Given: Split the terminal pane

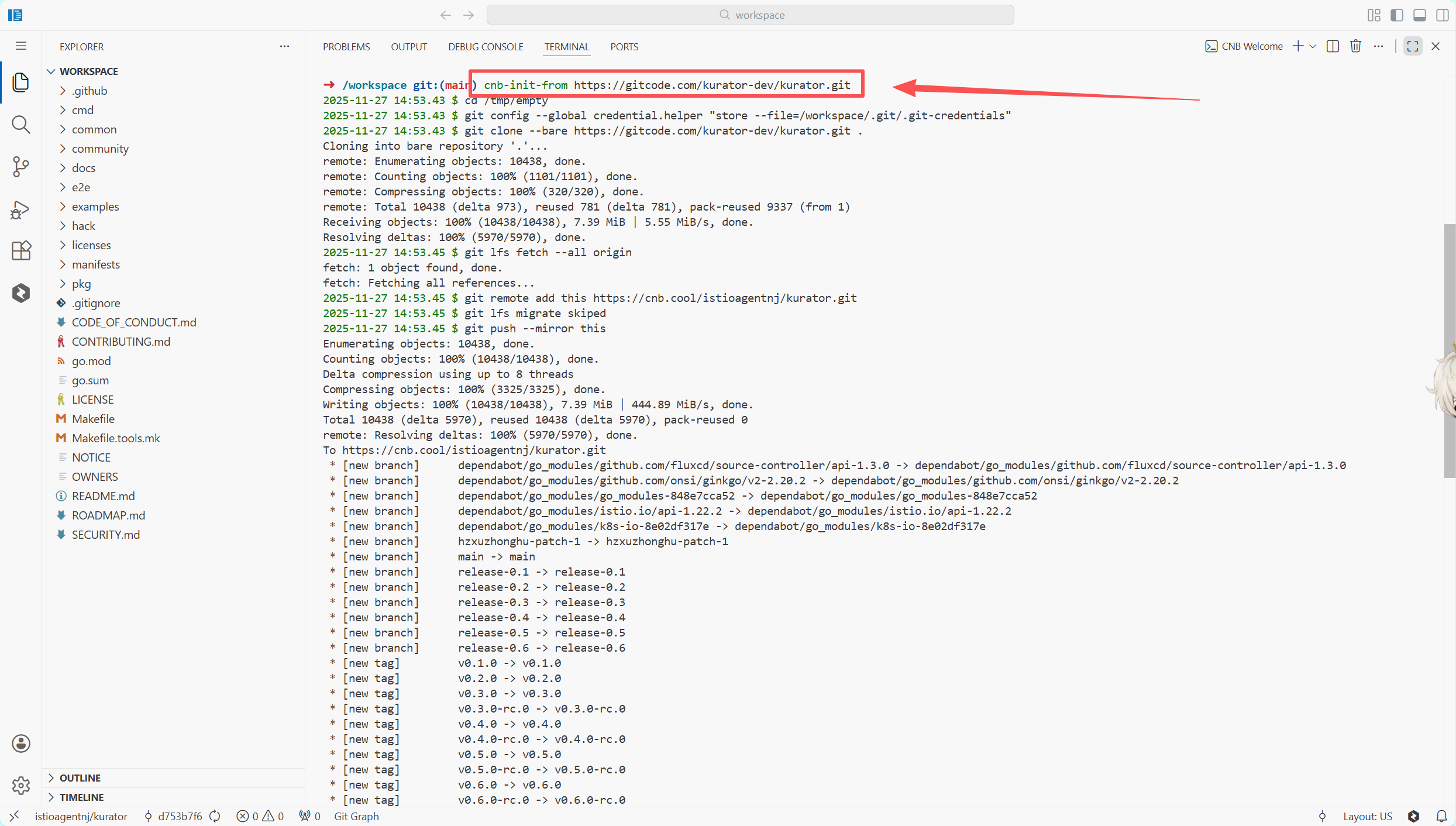Looking at the screenshot, I should click(x=1333, y=46).
